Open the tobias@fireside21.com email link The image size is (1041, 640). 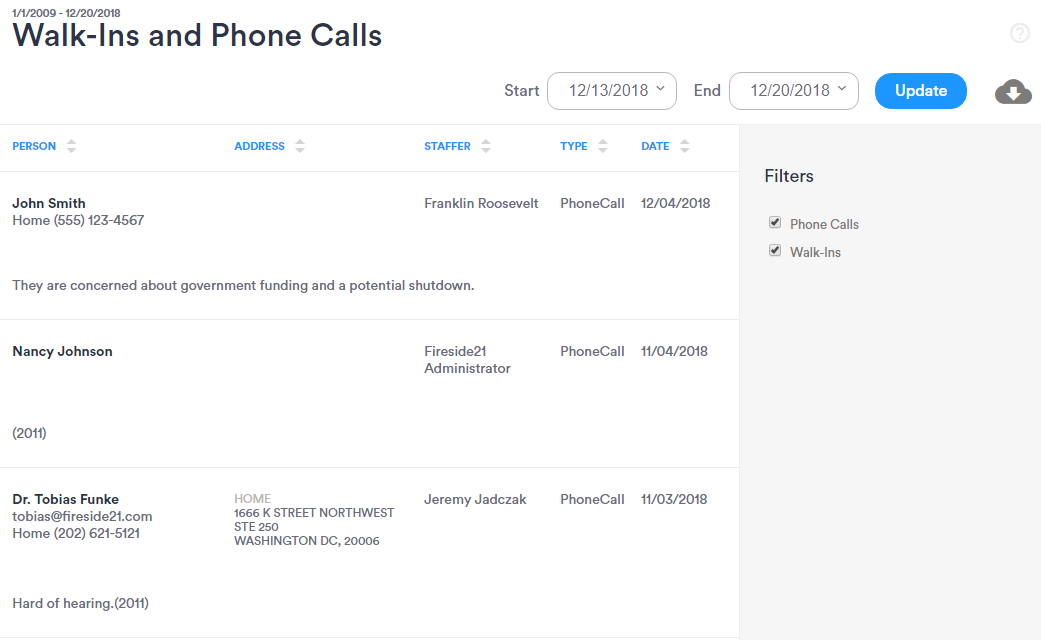(82, 516)
